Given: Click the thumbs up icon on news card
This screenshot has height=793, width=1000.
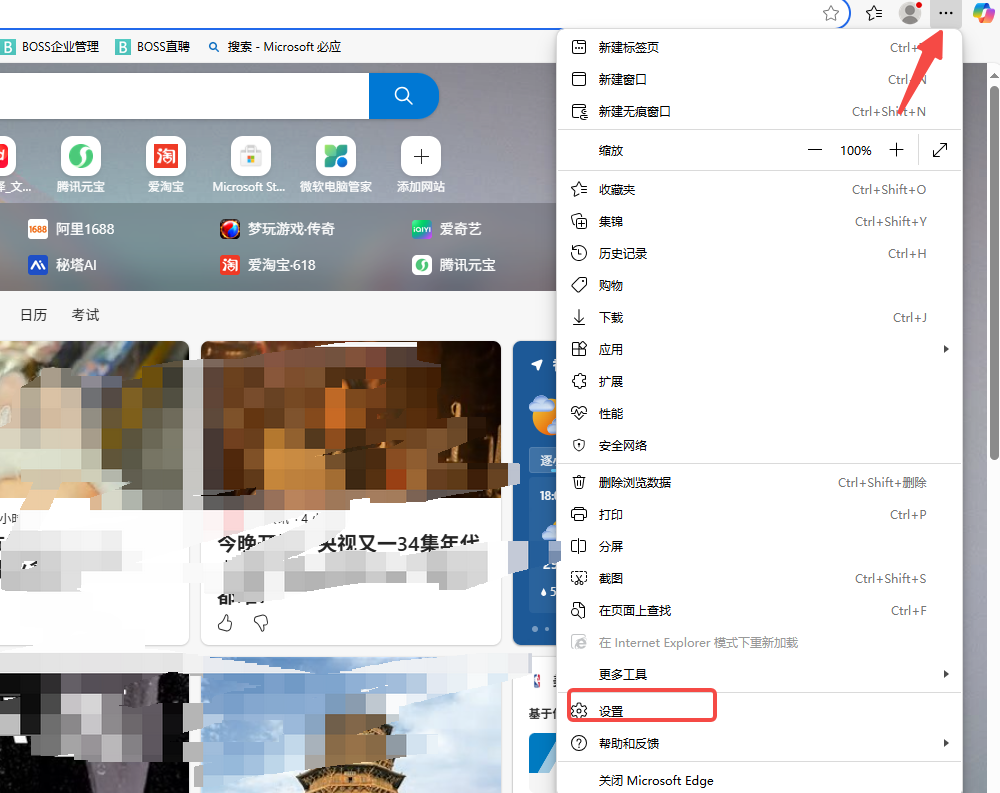Looking at the screenshot, I should 225,623.
